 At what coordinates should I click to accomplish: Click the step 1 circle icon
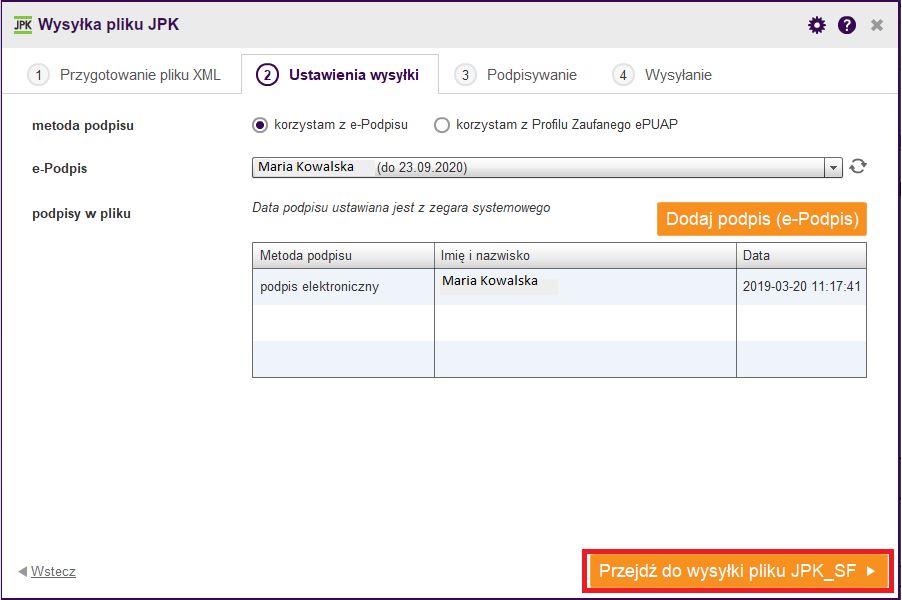(38, 75)
